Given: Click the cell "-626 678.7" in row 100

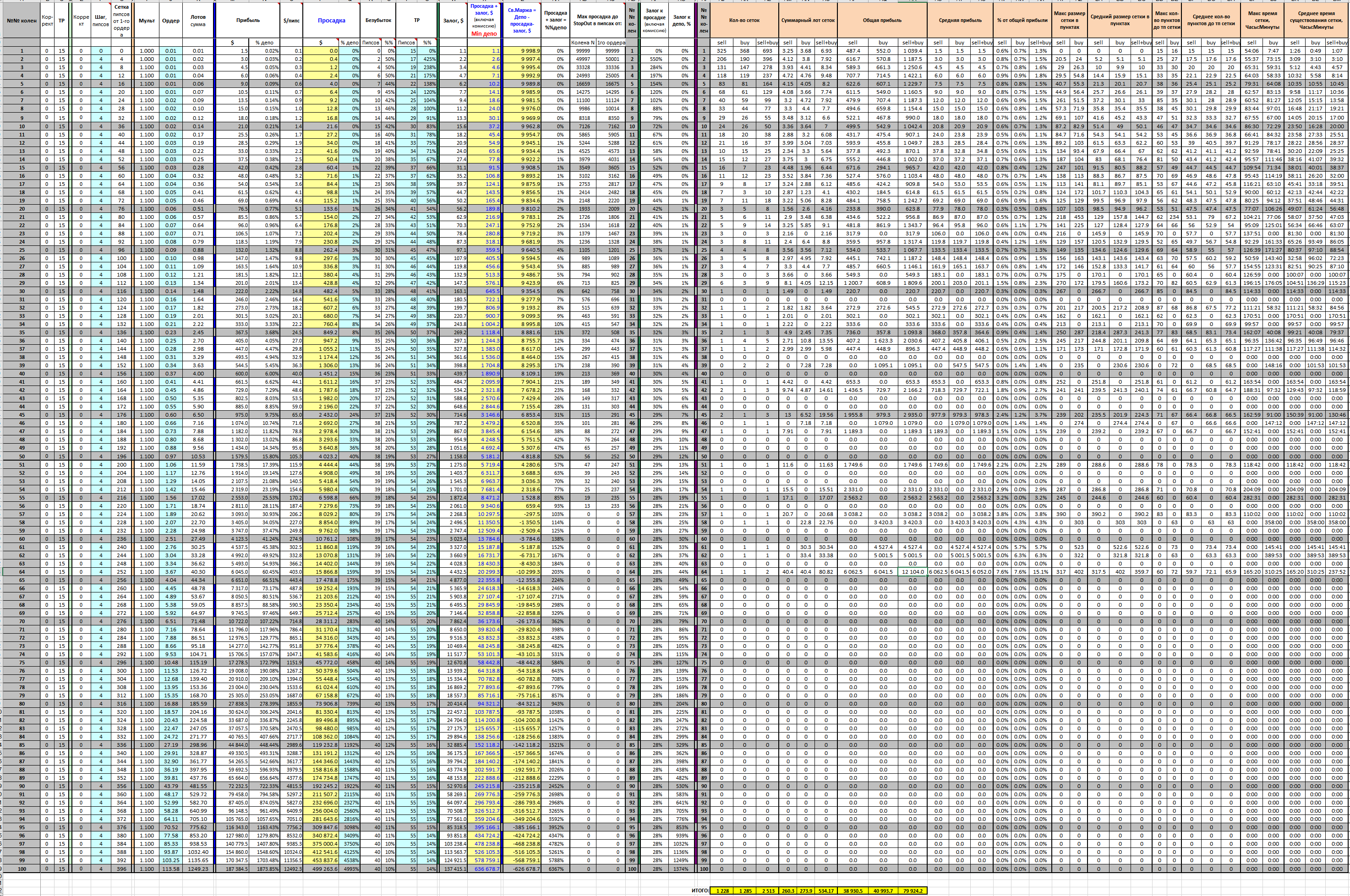Looking at the screenshot, I should coord(521,869).
